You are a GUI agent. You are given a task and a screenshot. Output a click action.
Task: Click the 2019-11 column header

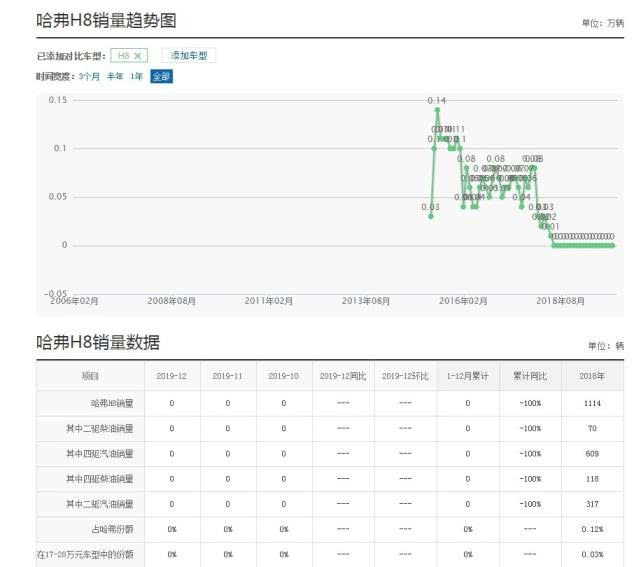227,376
